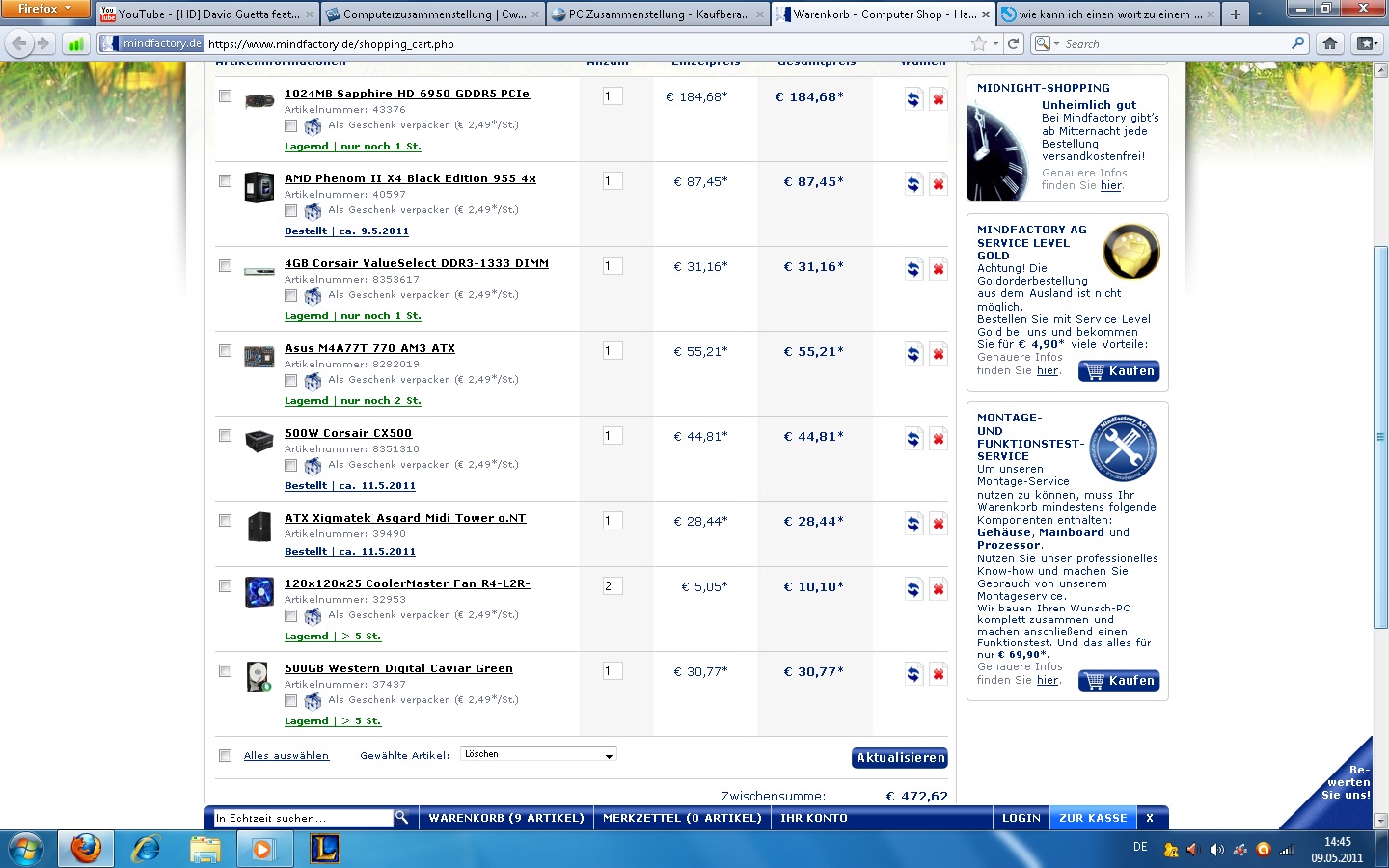
Task: Tick the AMD Phenom II X4 item checkbox
Action: point(225,180)
